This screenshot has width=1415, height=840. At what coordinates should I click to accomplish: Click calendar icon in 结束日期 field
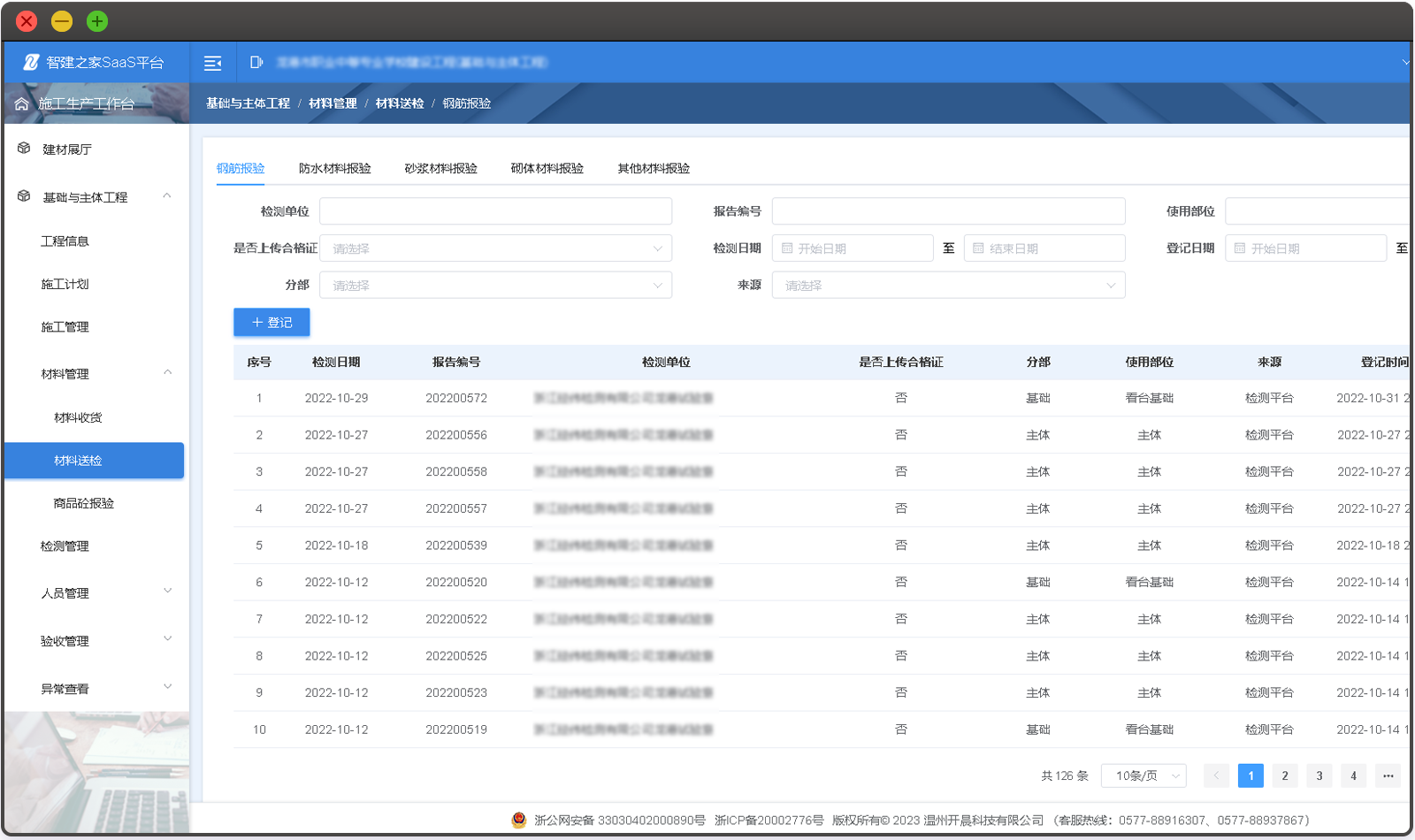(978, 248)
